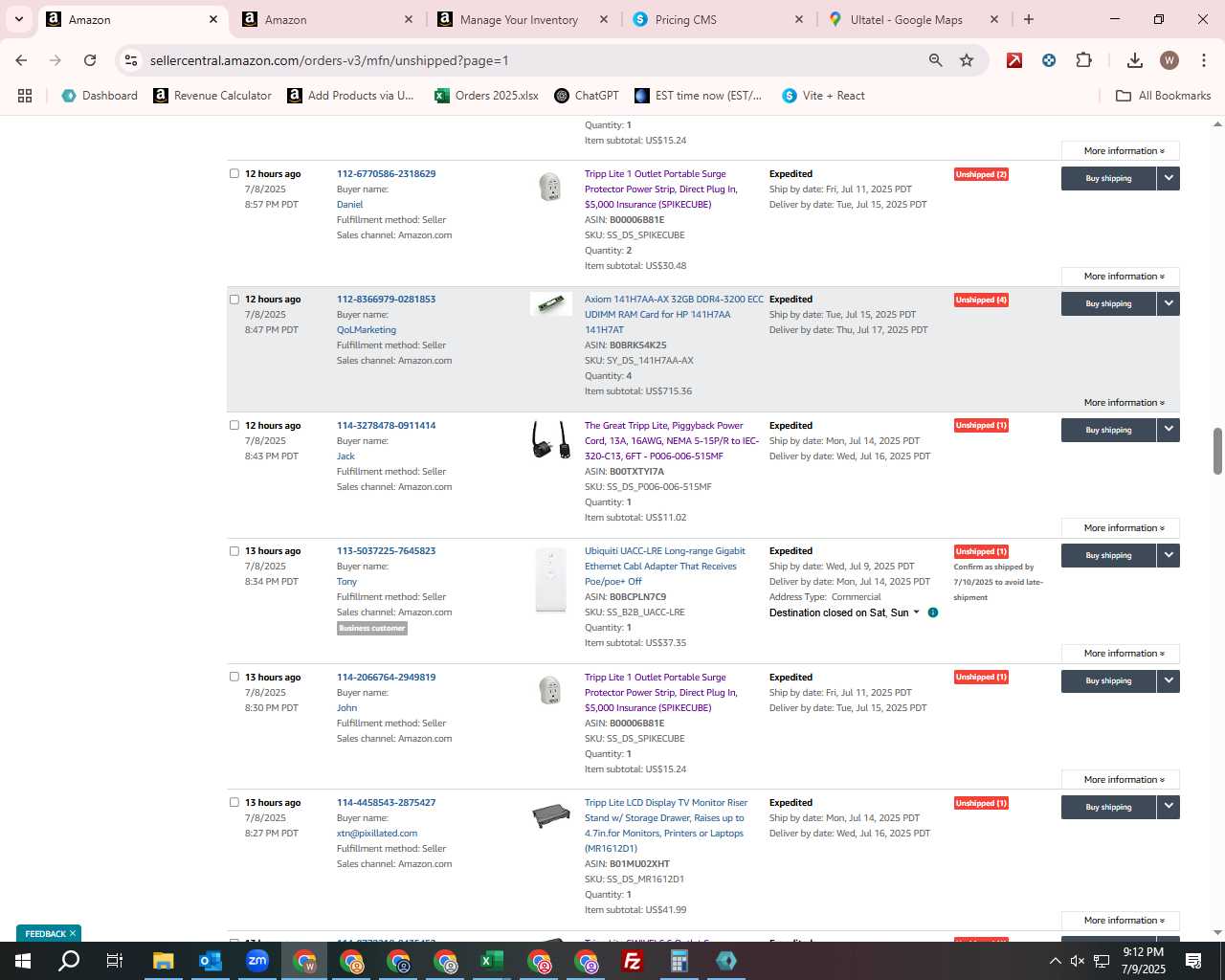Open Windows Start menu
This screenshot has height=980, width=1225.
point(23,961)
